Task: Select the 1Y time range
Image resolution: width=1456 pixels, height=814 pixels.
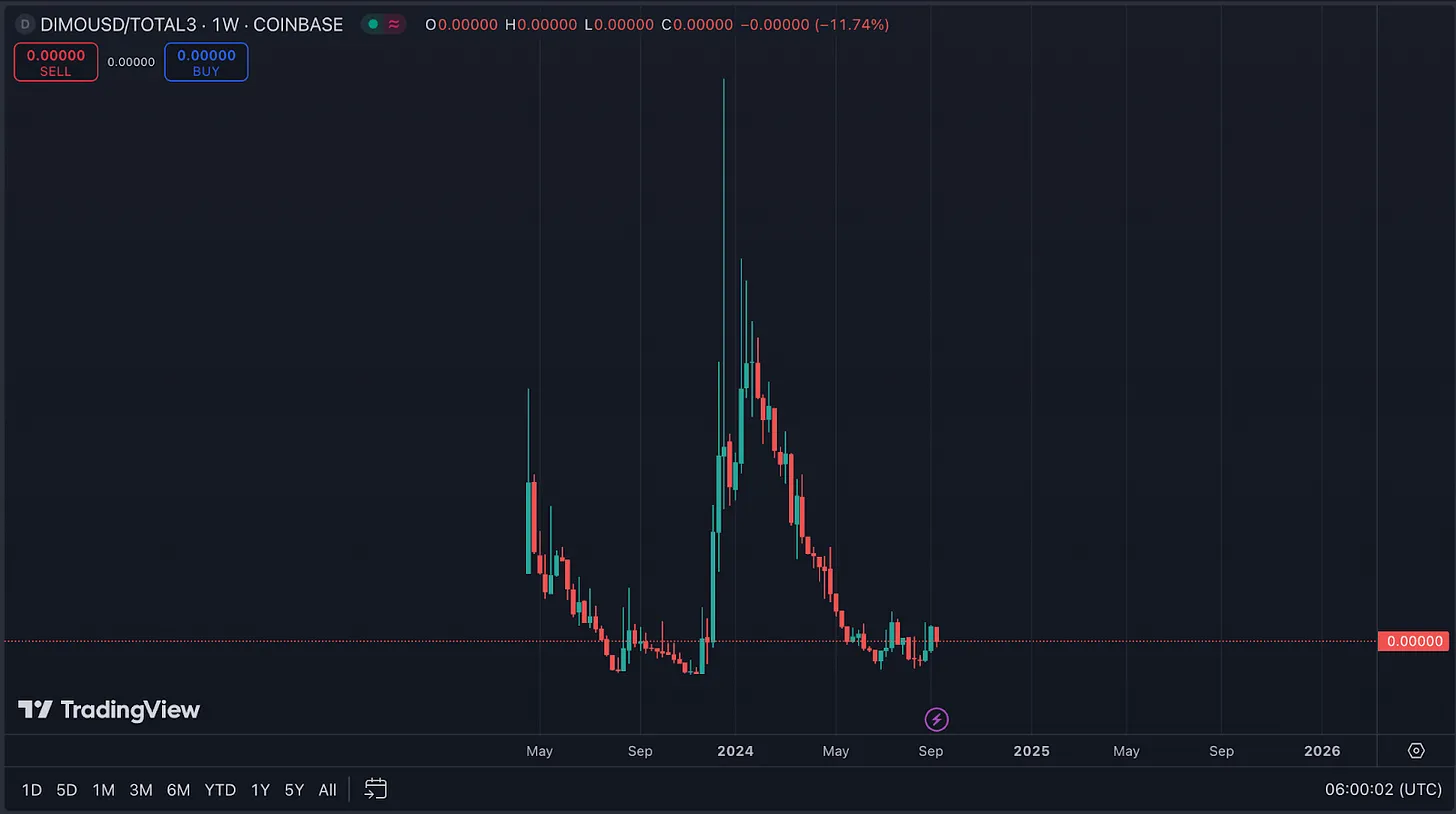Action: pyautogui.click(x=260, y=790)
